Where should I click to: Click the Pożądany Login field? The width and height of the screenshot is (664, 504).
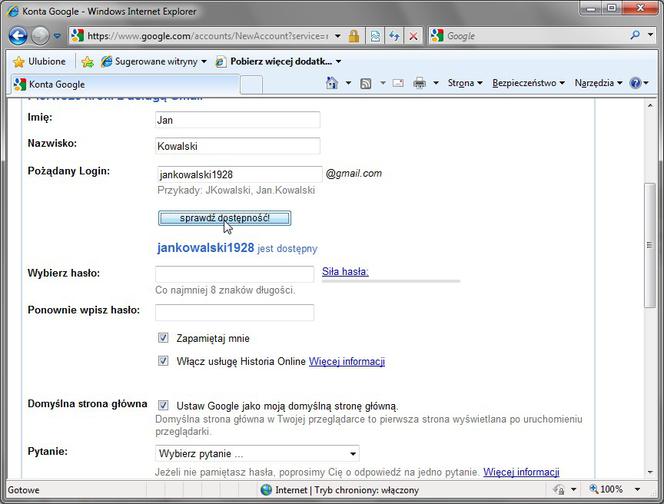[239, 174]
